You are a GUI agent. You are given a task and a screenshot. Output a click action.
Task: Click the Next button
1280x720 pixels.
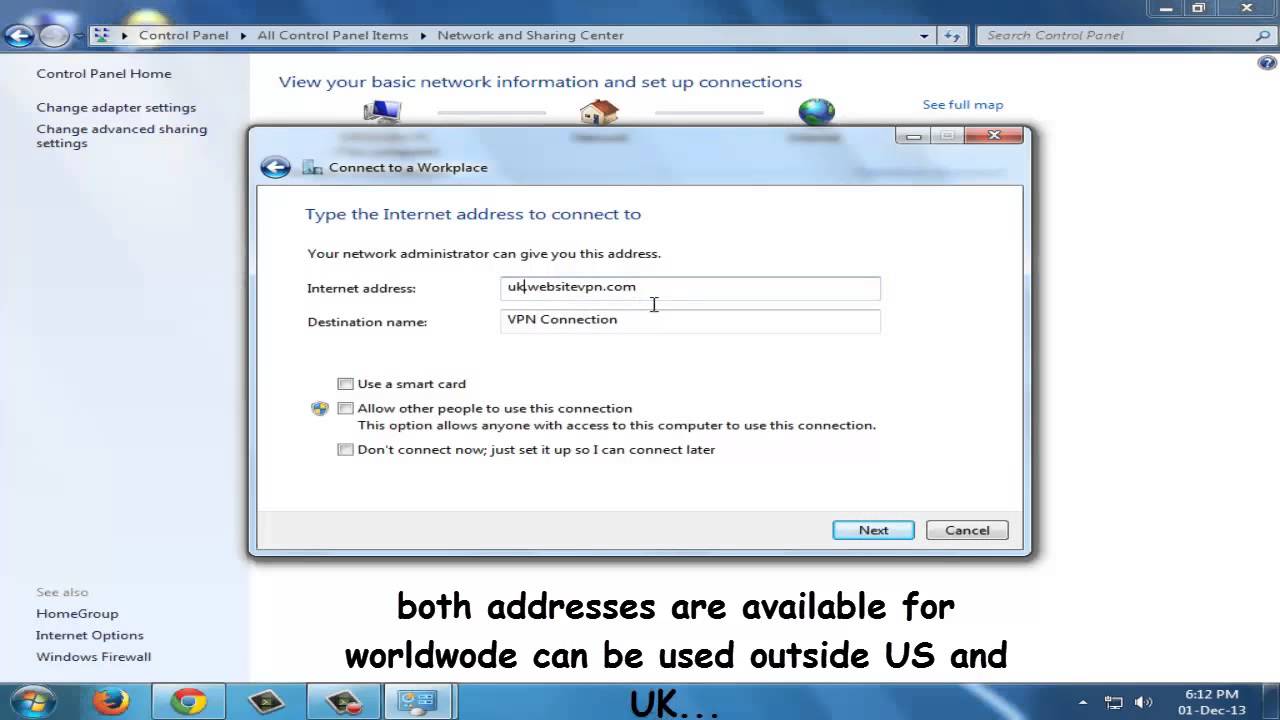(873, 530)
